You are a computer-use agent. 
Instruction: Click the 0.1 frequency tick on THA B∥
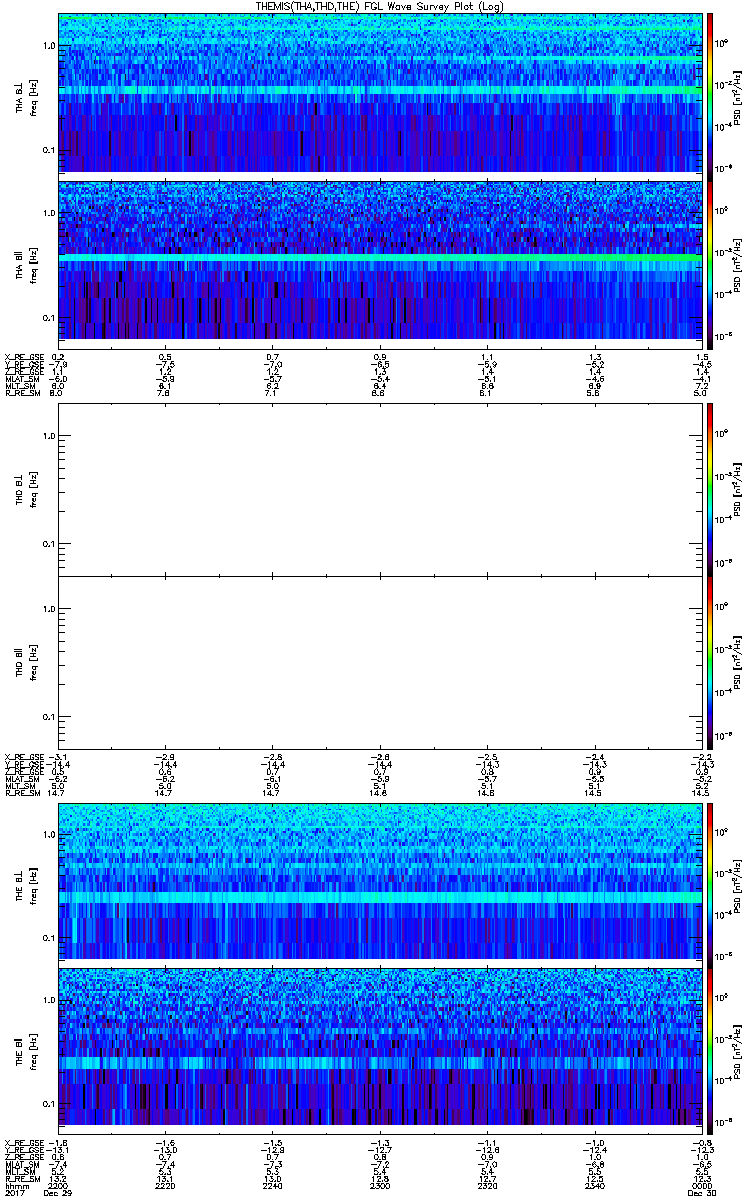pyautogui.click(x=48, y=318)
